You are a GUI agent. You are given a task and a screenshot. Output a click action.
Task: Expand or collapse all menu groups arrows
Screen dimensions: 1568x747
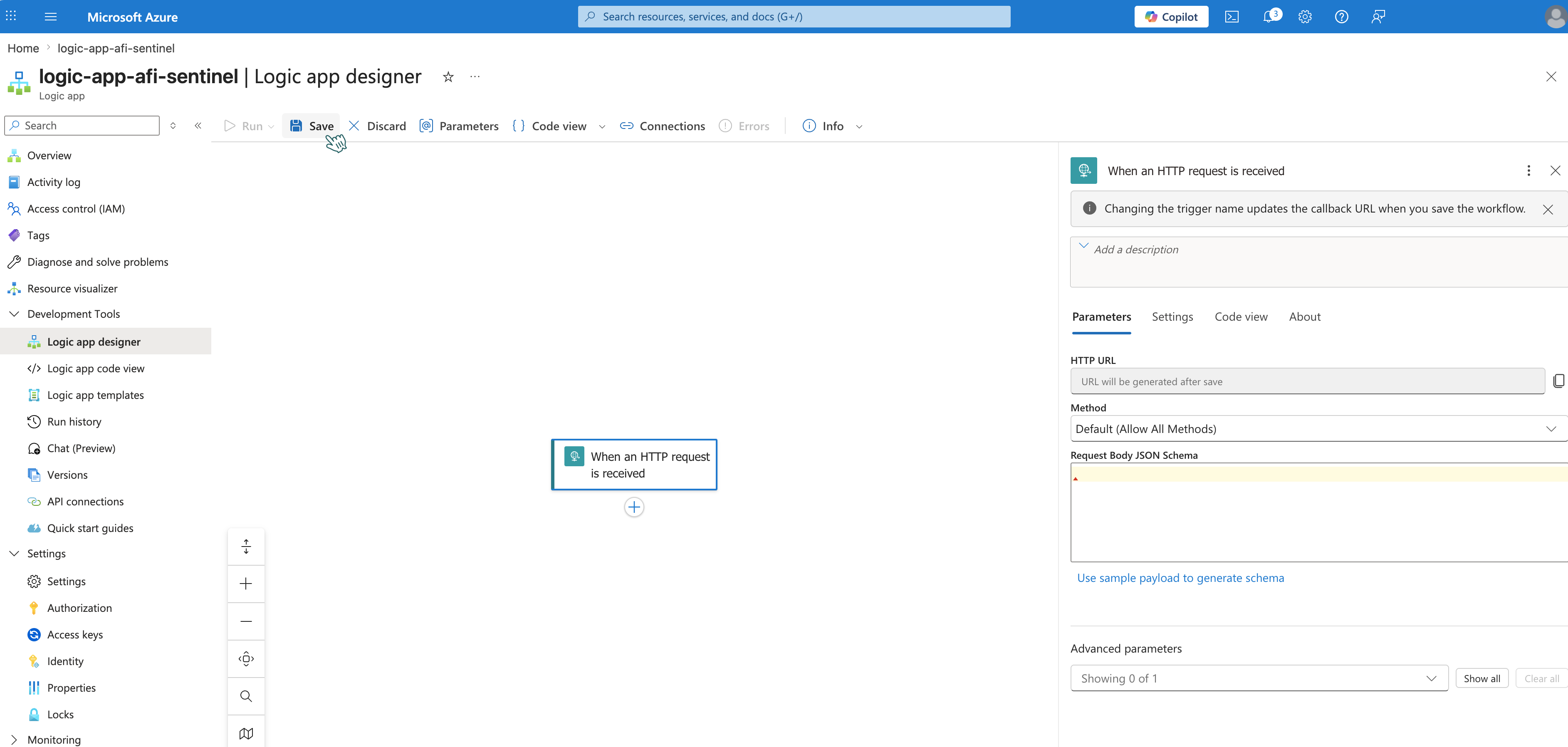[173, 126]
